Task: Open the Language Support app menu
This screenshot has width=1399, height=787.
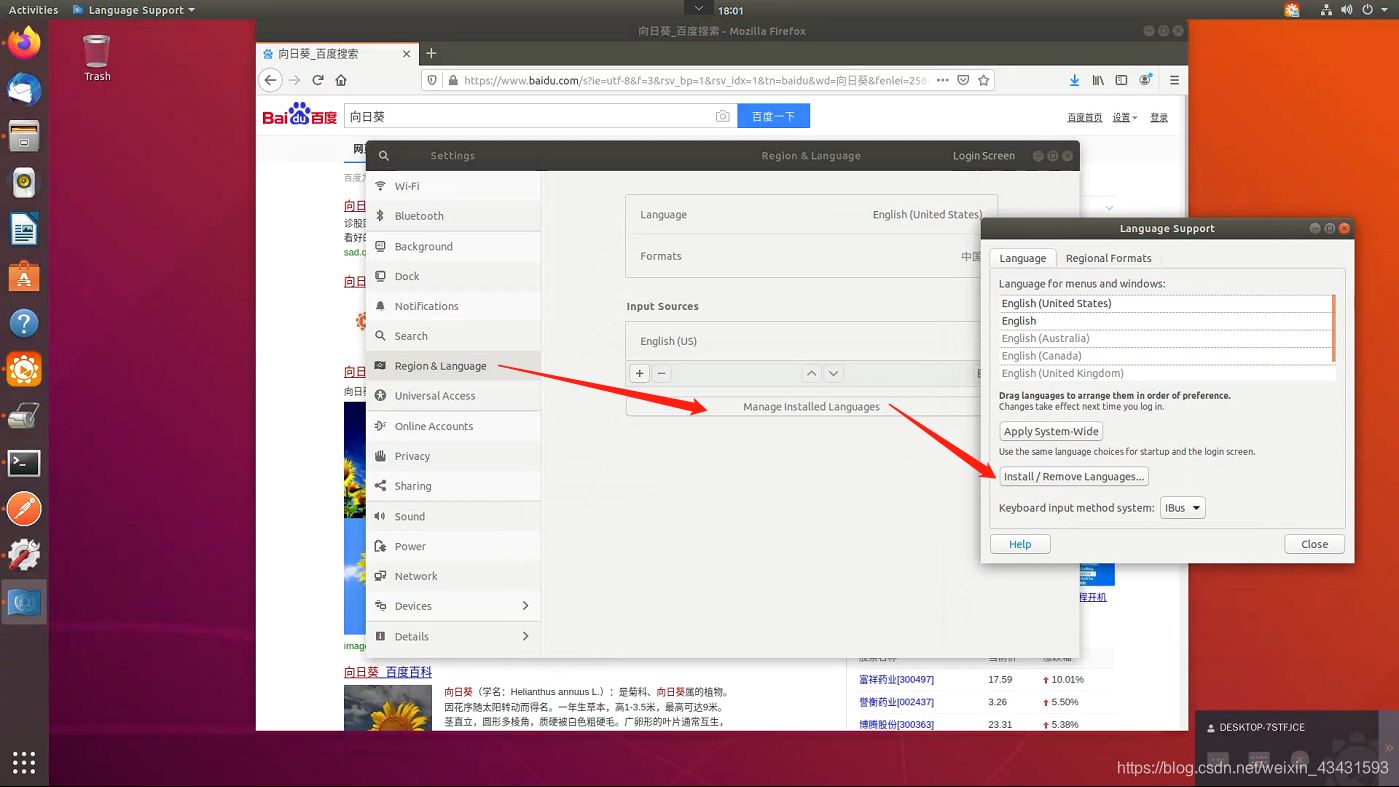Action: (134, 10)
